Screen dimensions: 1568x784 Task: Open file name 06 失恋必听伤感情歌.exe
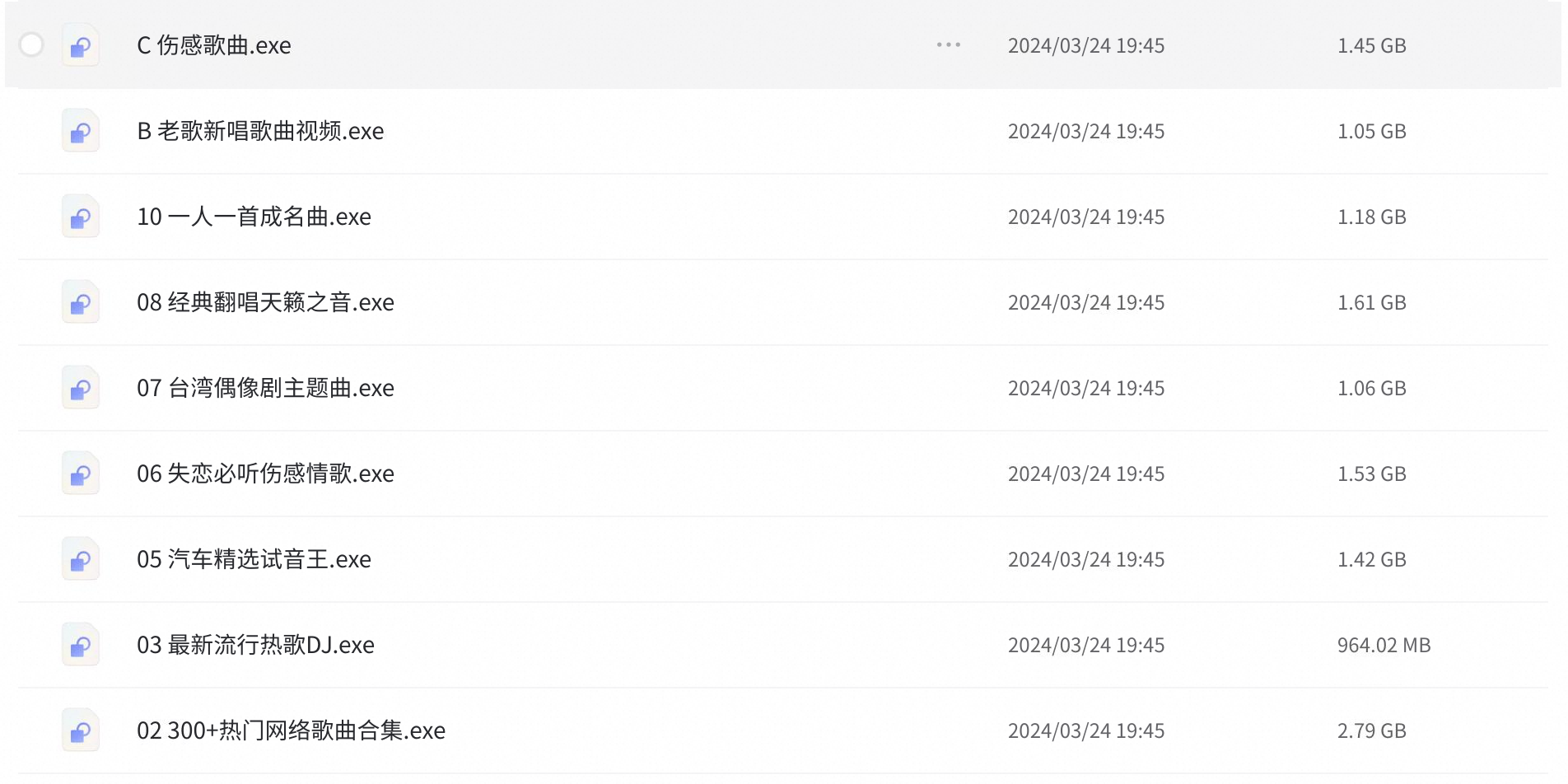[265, 474]
